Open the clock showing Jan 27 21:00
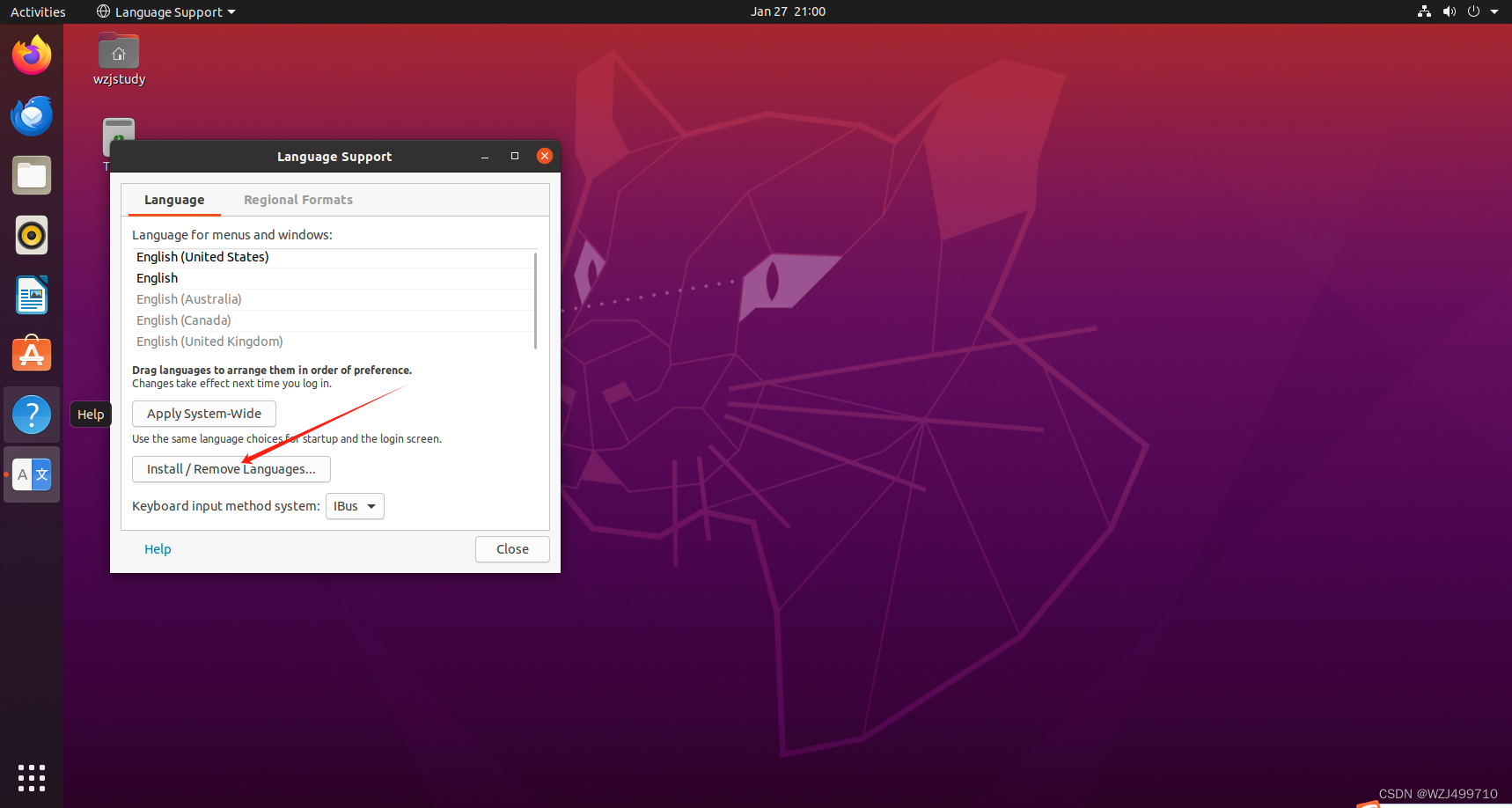The width and height of the screenshot is (1512, 808). pyautogui.click(x=788, y=11)
